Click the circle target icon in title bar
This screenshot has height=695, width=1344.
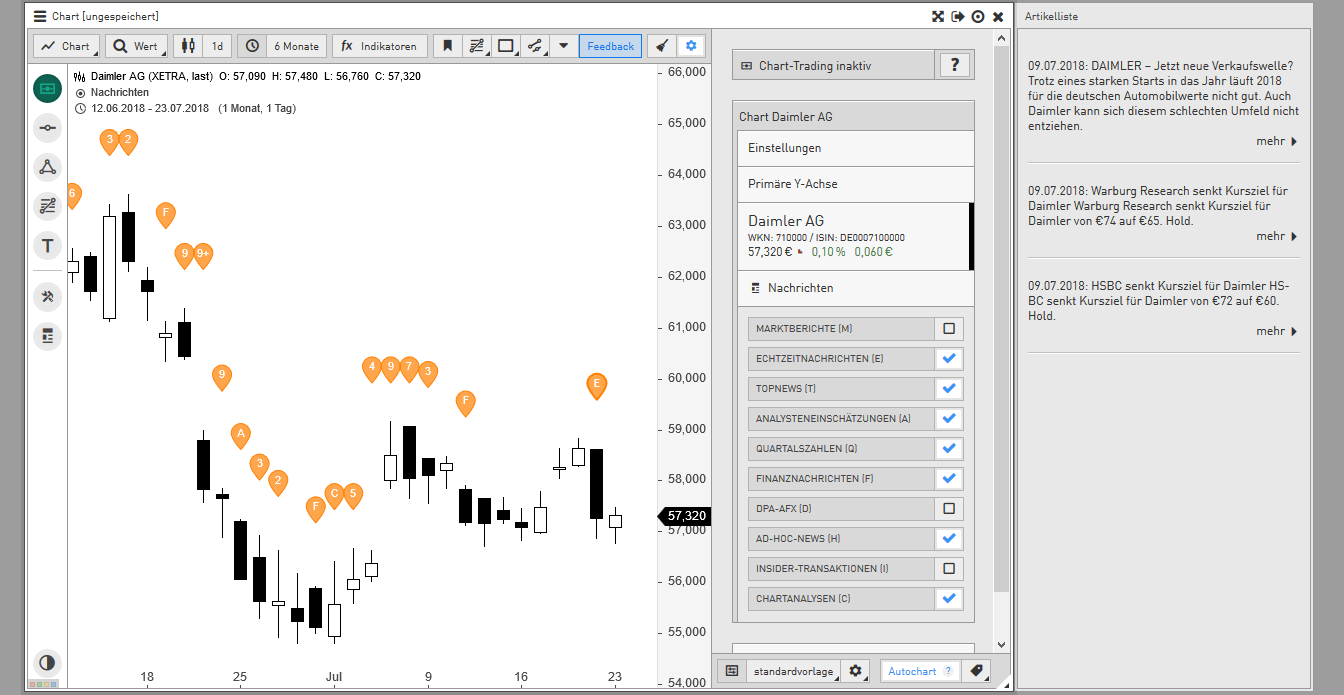click(x=978, y=17)
